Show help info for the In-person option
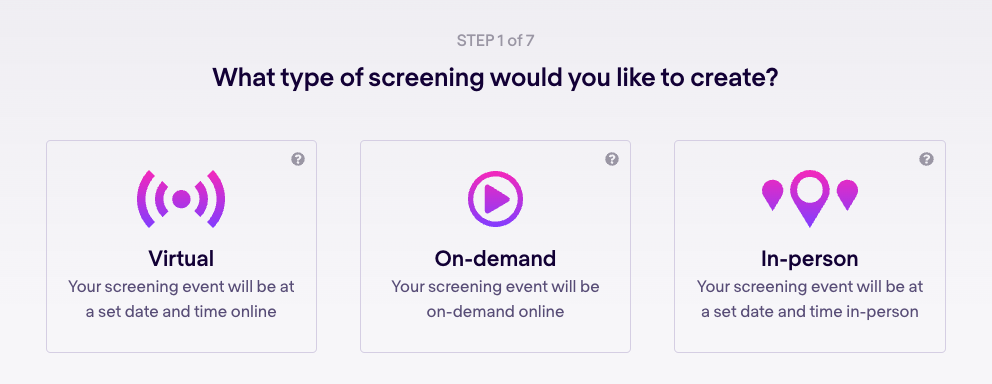The width and height of the screenshot is (992, 384). tap(926, 159)
